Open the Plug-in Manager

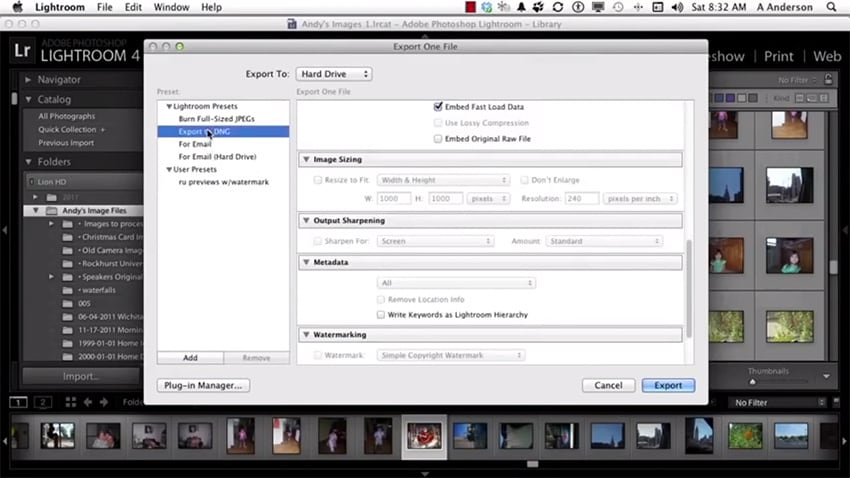203,385
